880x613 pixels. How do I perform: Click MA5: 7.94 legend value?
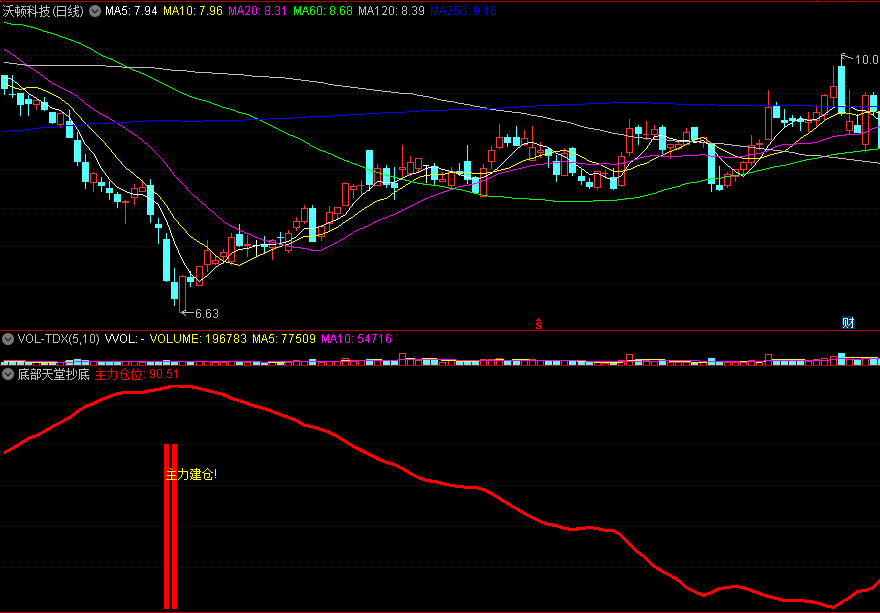pos(131,11)
